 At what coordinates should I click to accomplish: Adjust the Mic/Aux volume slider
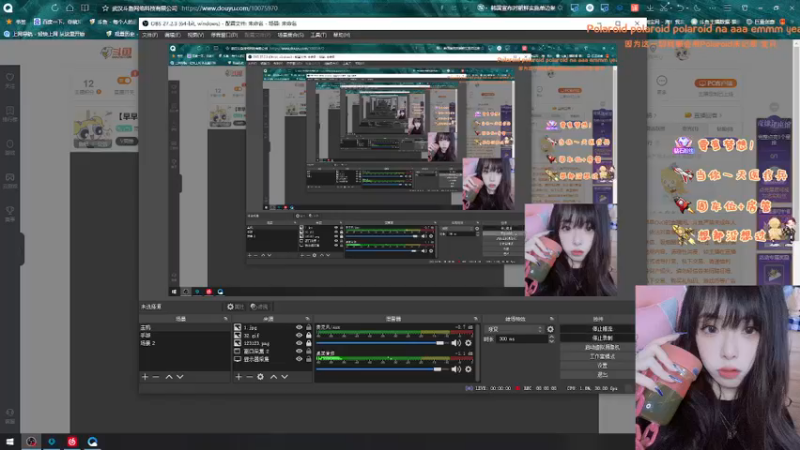[x=381, y=343]
